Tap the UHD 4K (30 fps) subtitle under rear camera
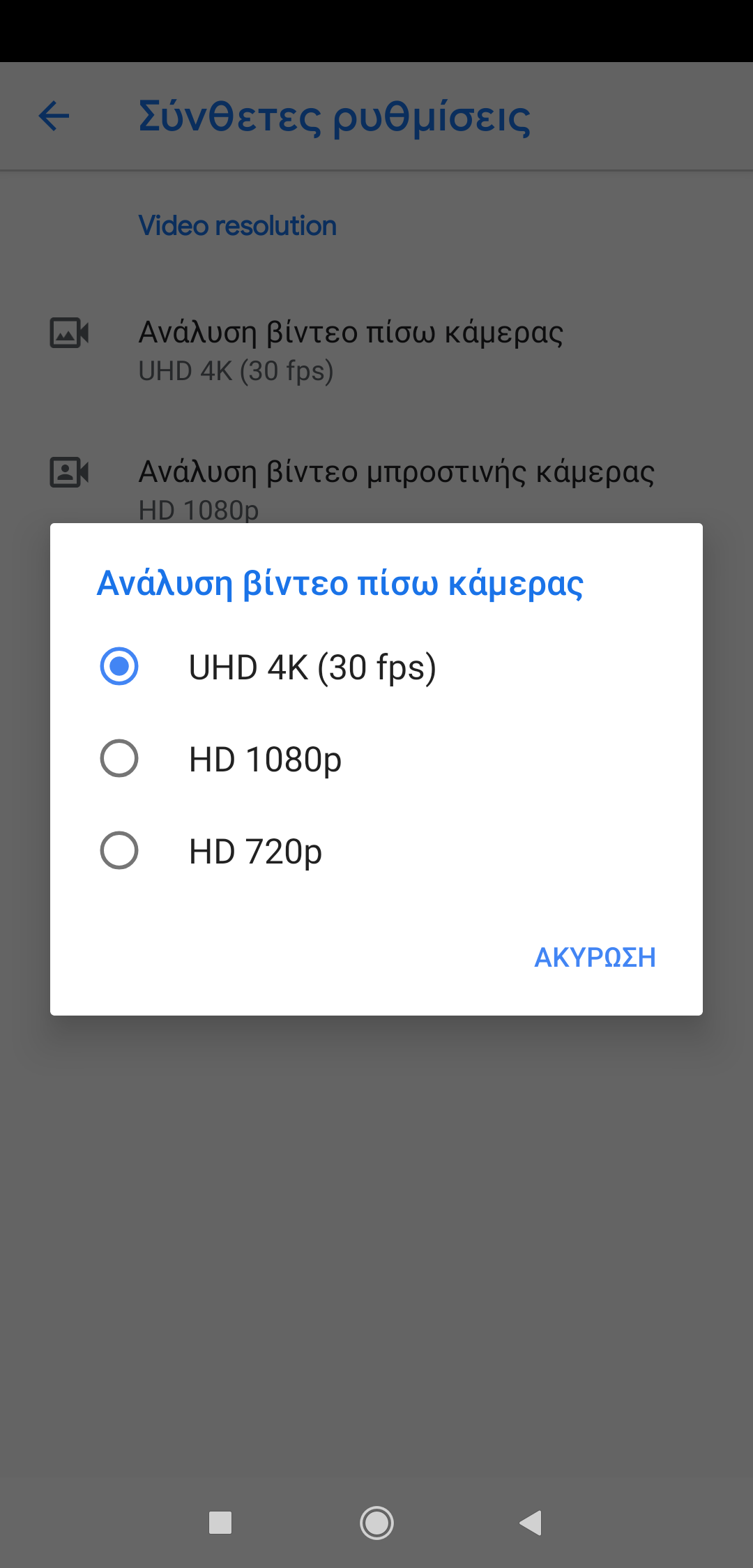Viewport: 753px width, 1568px height. tap(236, 371)
